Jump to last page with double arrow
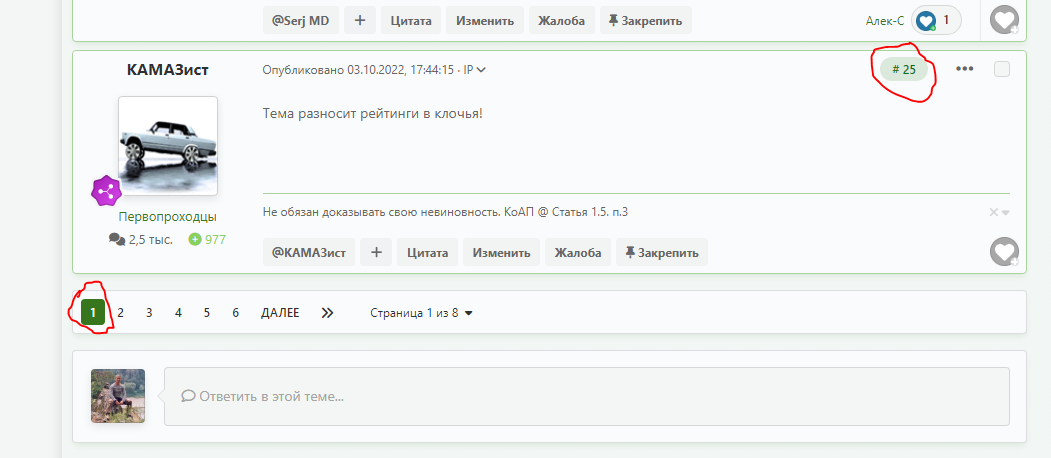Screen dimensions: 1051x458 click(327, 312)
